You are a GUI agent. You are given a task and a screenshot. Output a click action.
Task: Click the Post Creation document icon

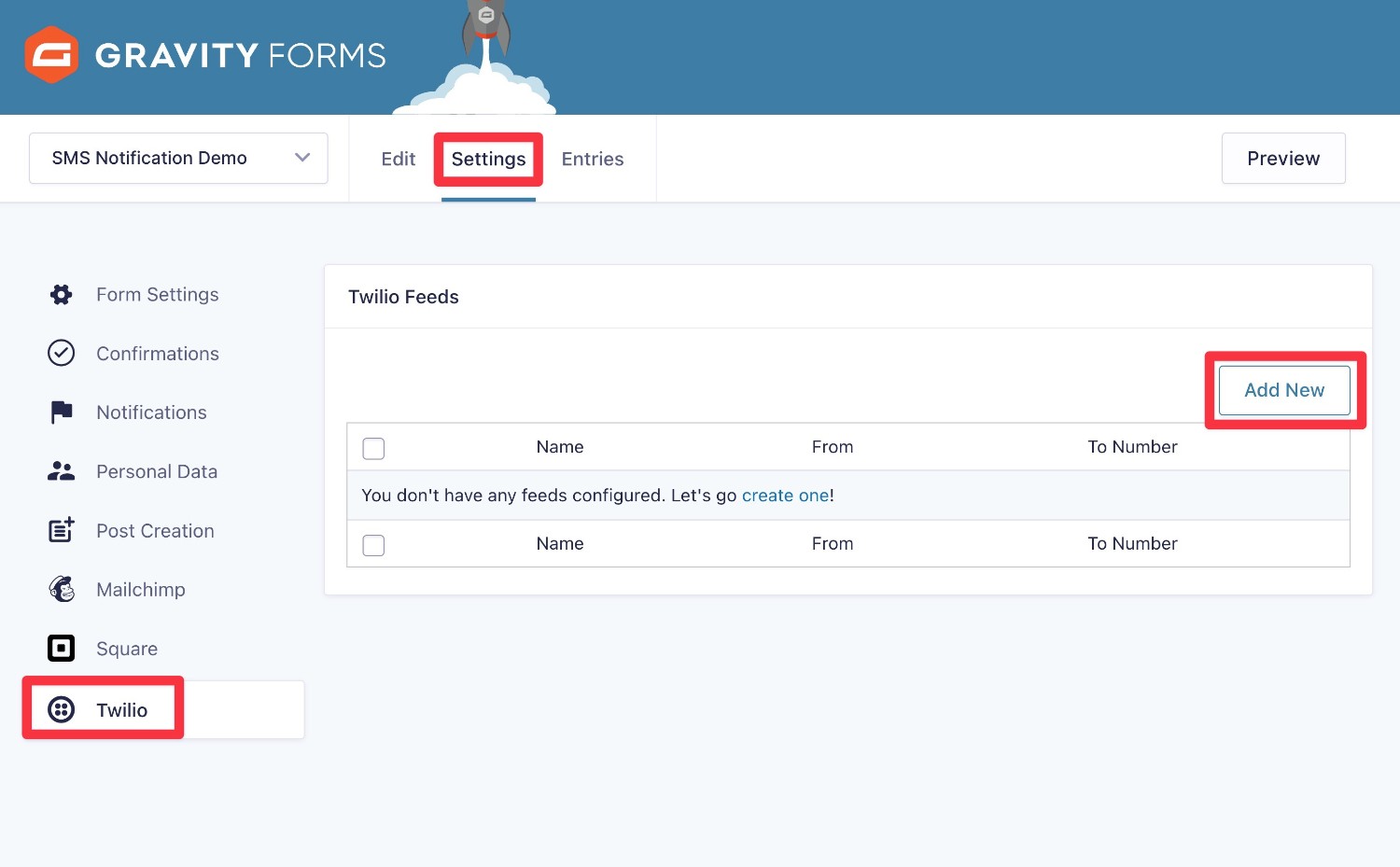coord(60,530)
